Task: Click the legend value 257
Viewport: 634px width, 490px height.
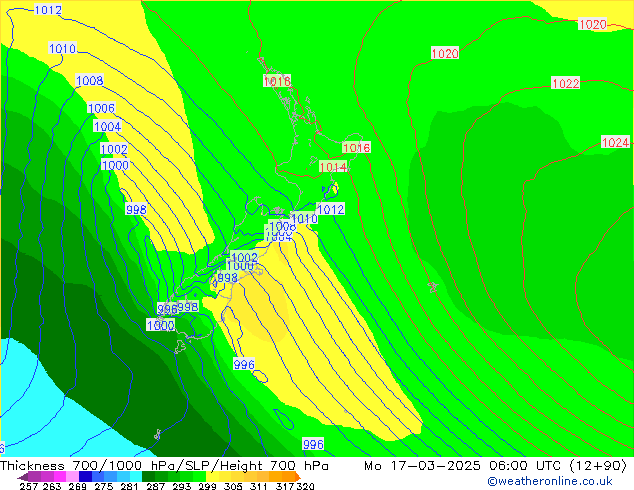Action: pyautogui.click(x=29, y=486)
